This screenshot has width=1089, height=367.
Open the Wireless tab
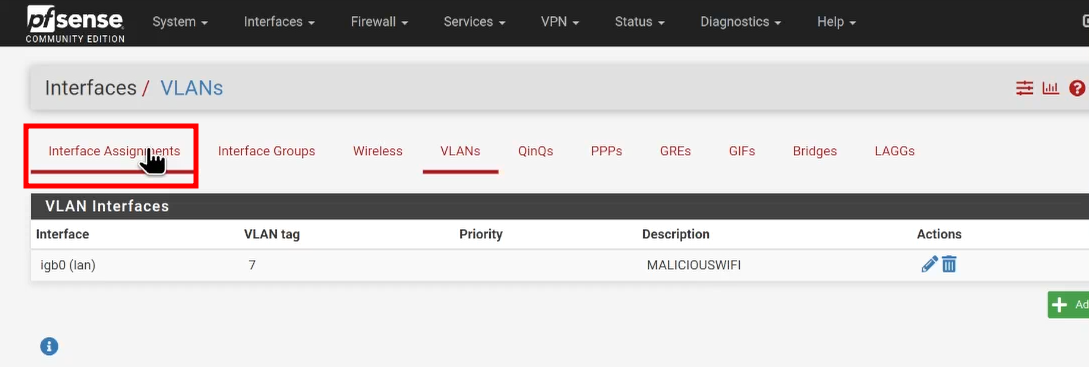click(378, 151)
